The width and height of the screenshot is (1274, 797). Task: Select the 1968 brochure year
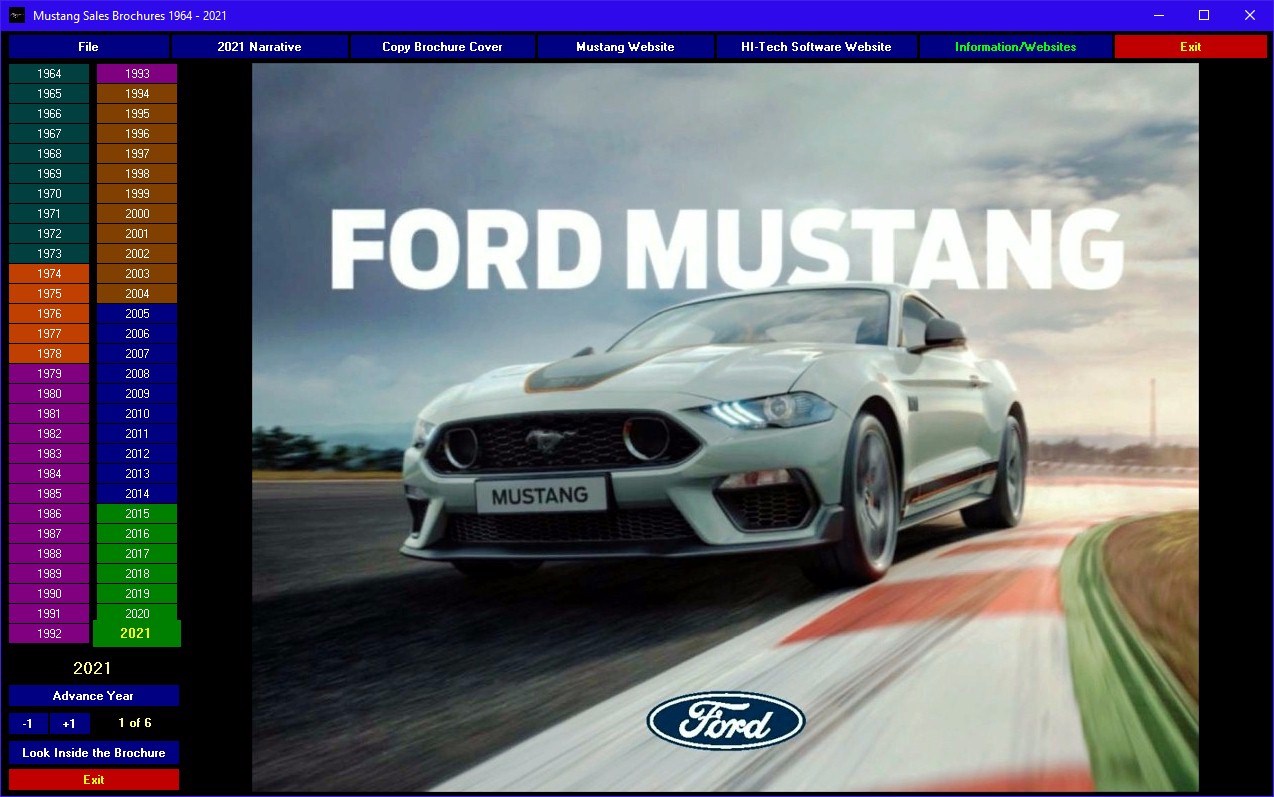pos(49,154)
